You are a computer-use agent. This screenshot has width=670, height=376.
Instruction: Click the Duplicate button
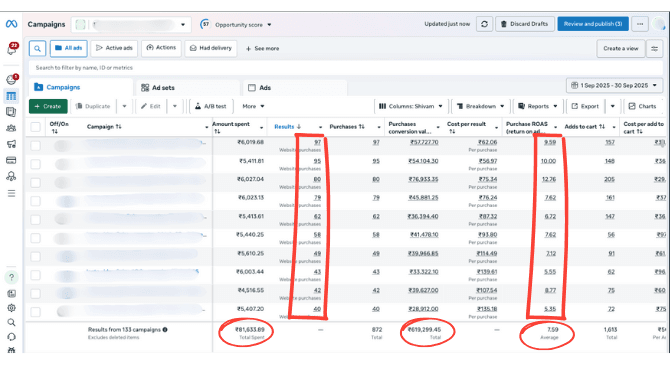(93, 106)
